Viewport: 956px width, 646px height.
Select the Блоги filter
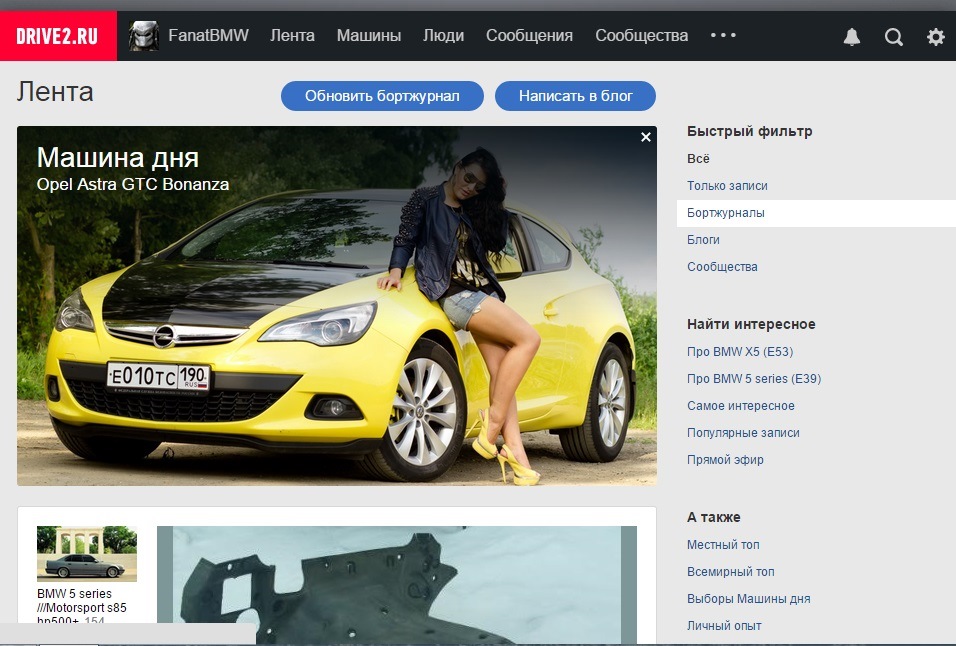(703, 240)
